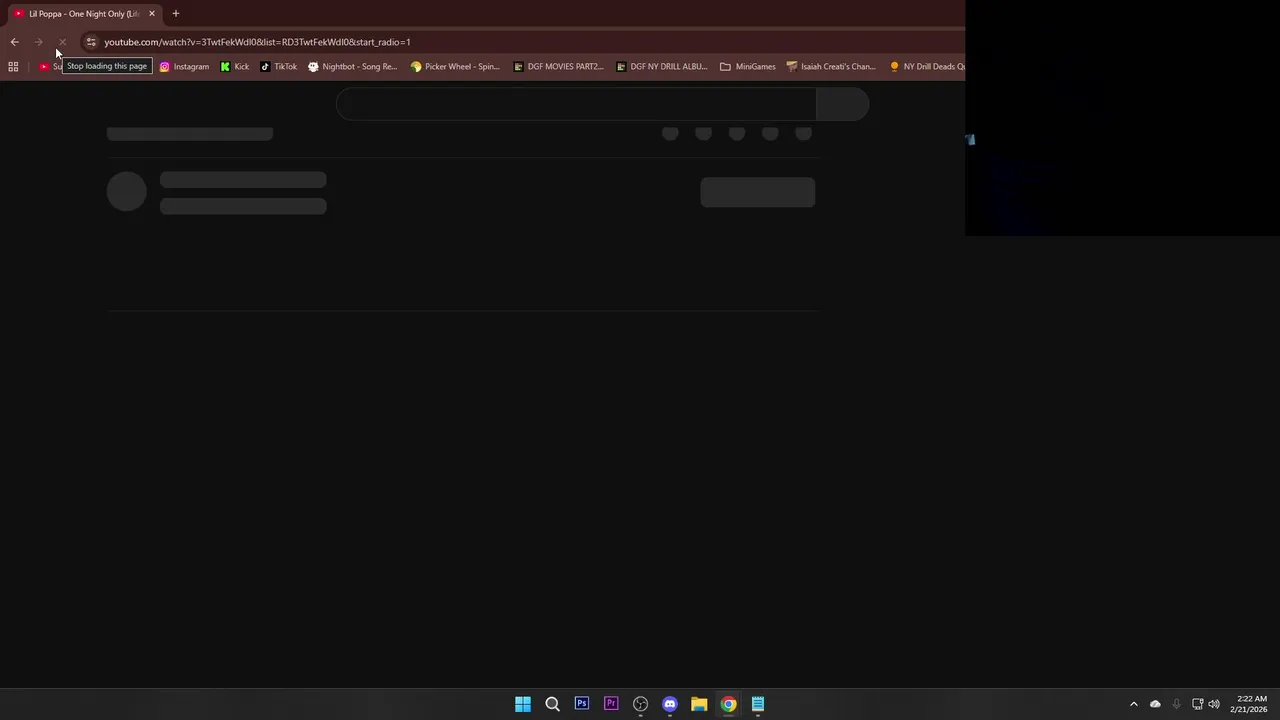Close the Lil Poppa YouTube tab
The height and width of the screenshot is (720, 1280).
point(152,14)
